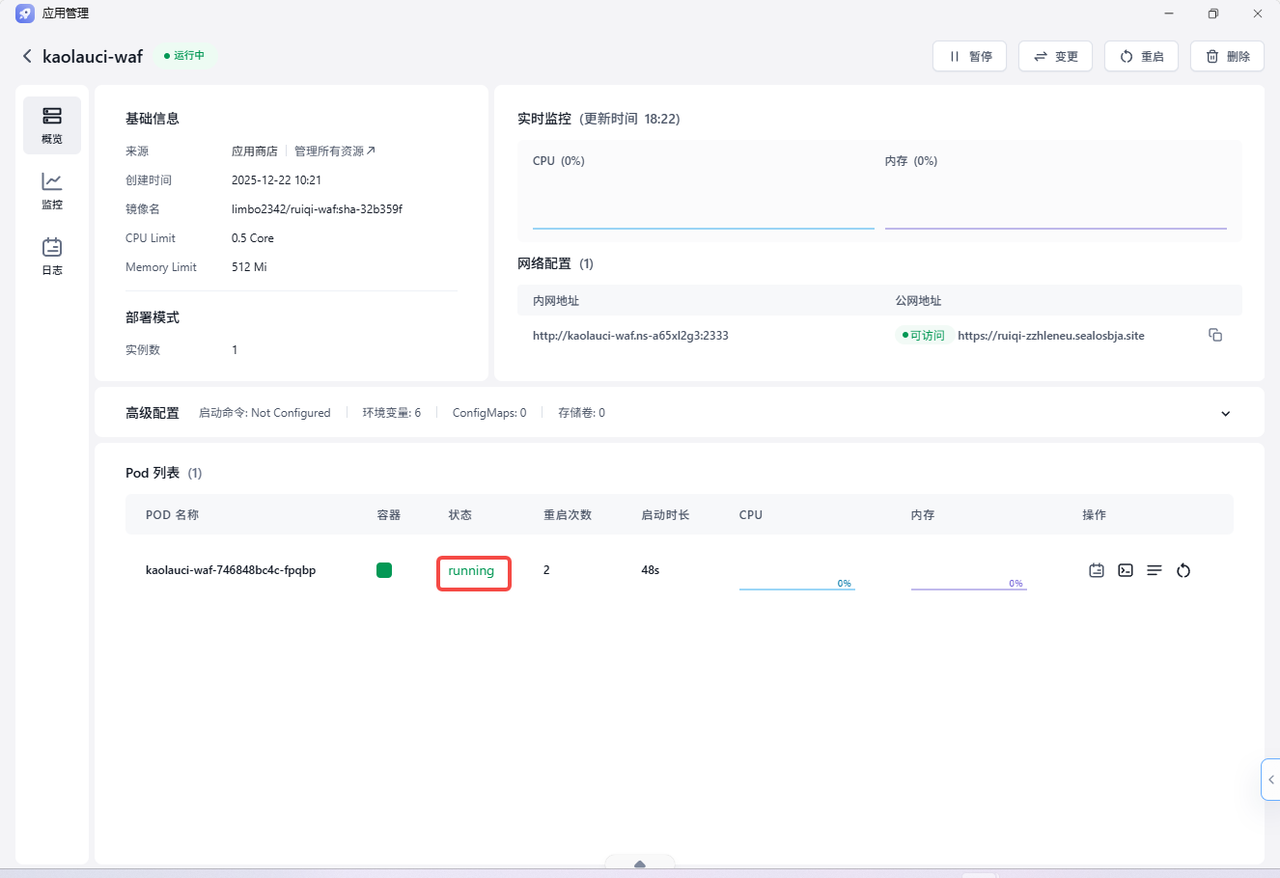Click the 启动时长 column header

(665, 515)
